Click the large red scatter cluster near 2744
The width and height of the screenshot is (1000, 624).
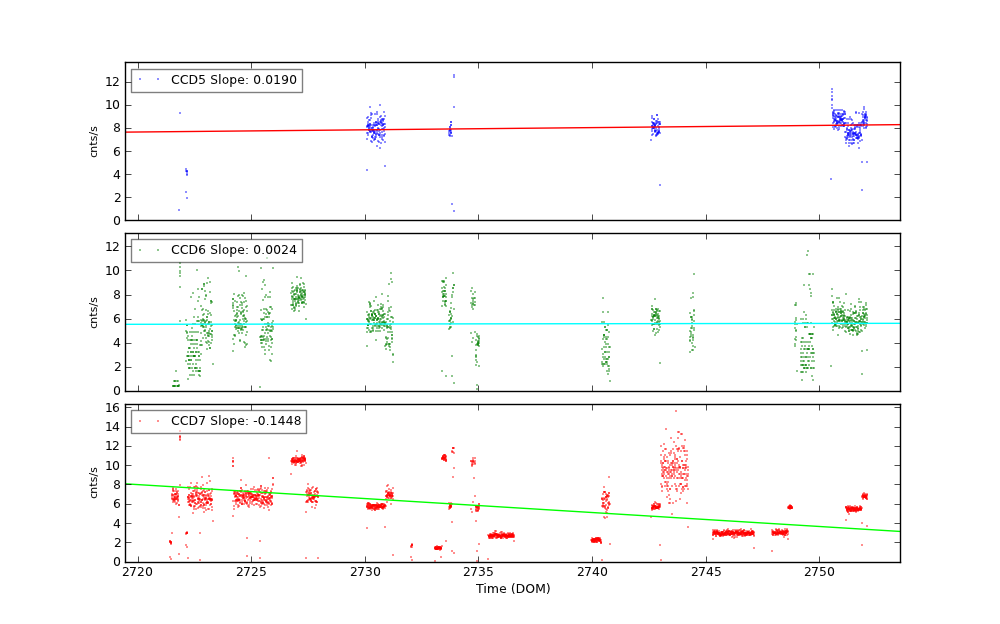point(674,468)
